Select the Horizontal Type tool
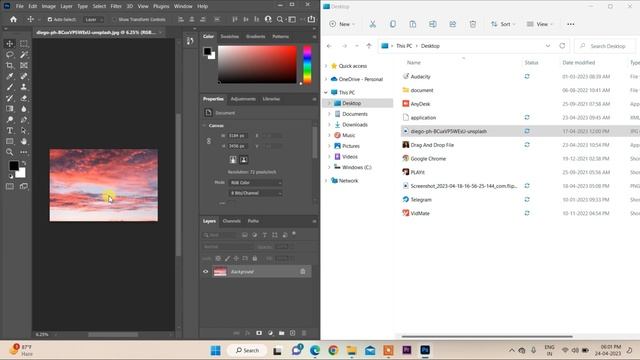The width and height of the screenshot is (640, 360). (x=10, y=130)
